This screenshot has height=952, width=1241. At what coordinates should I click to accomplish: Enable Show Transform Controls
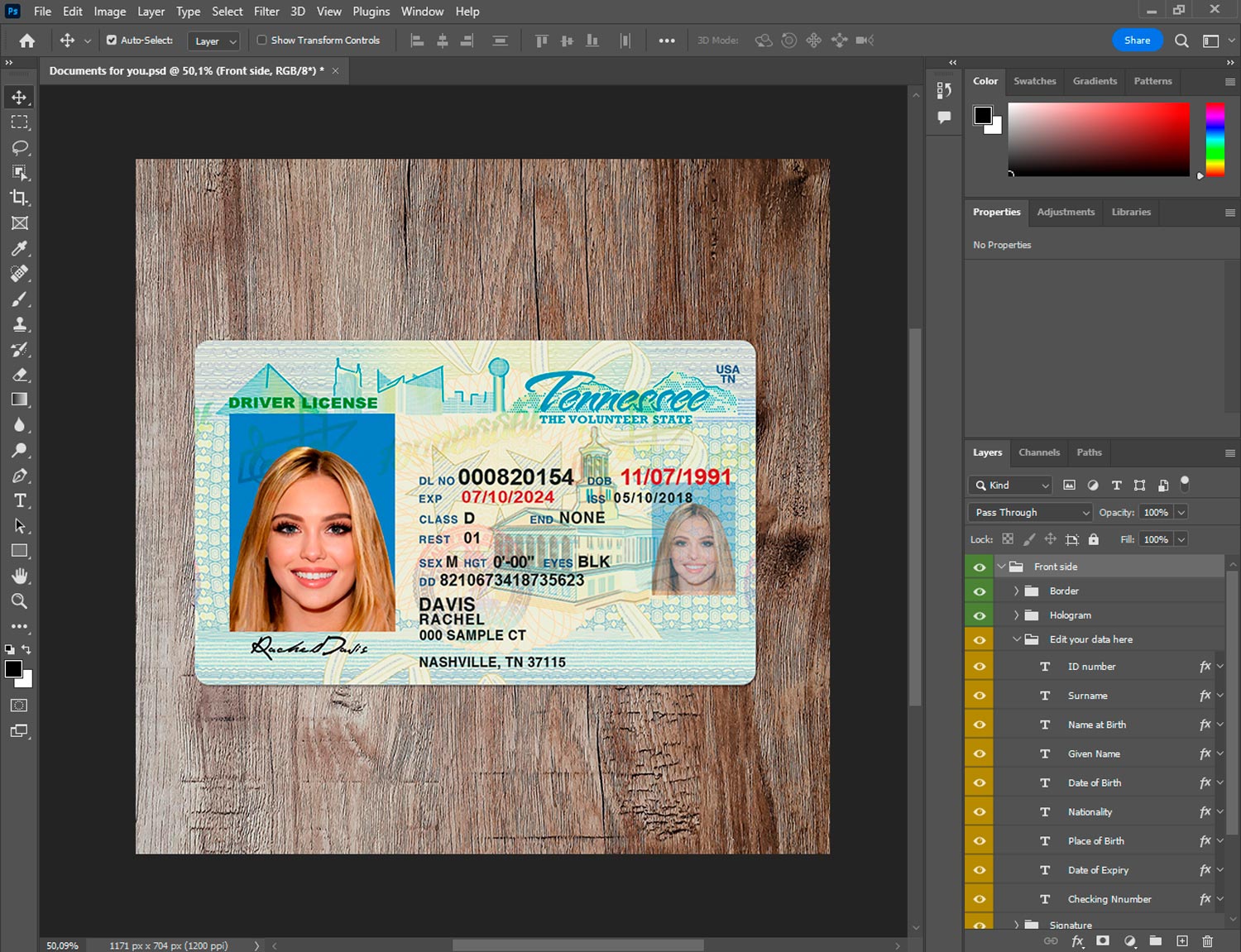click(x=261, y=40)
